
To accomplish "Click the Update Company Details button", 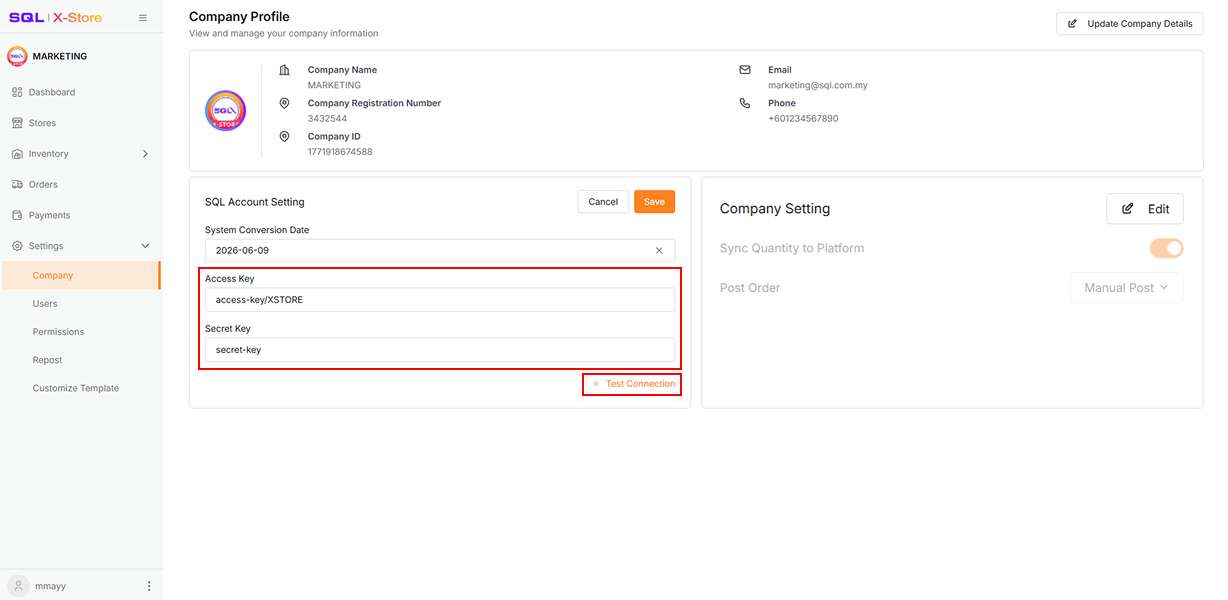I will pos(1130,24).
